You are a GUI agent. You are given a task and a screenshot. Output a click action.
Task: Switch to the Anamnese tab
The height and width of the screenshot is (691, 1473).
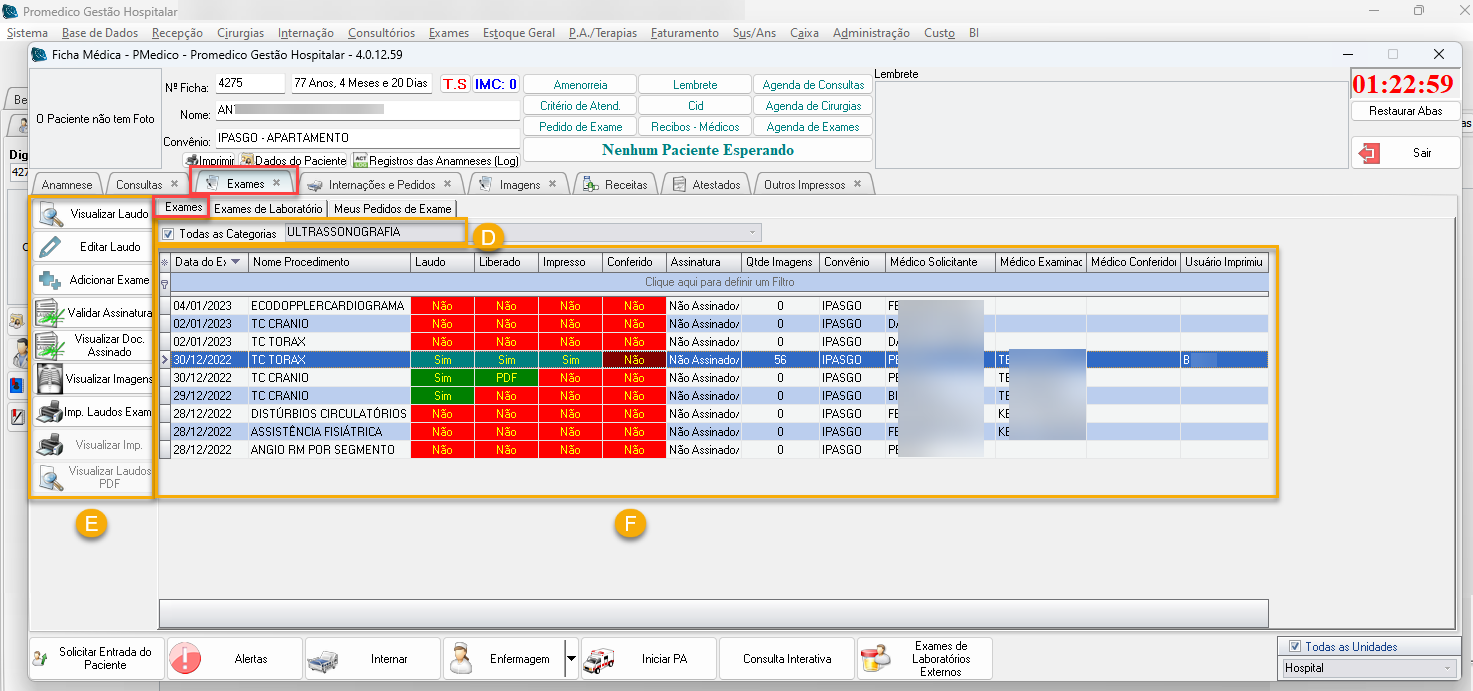pos(66,184)
